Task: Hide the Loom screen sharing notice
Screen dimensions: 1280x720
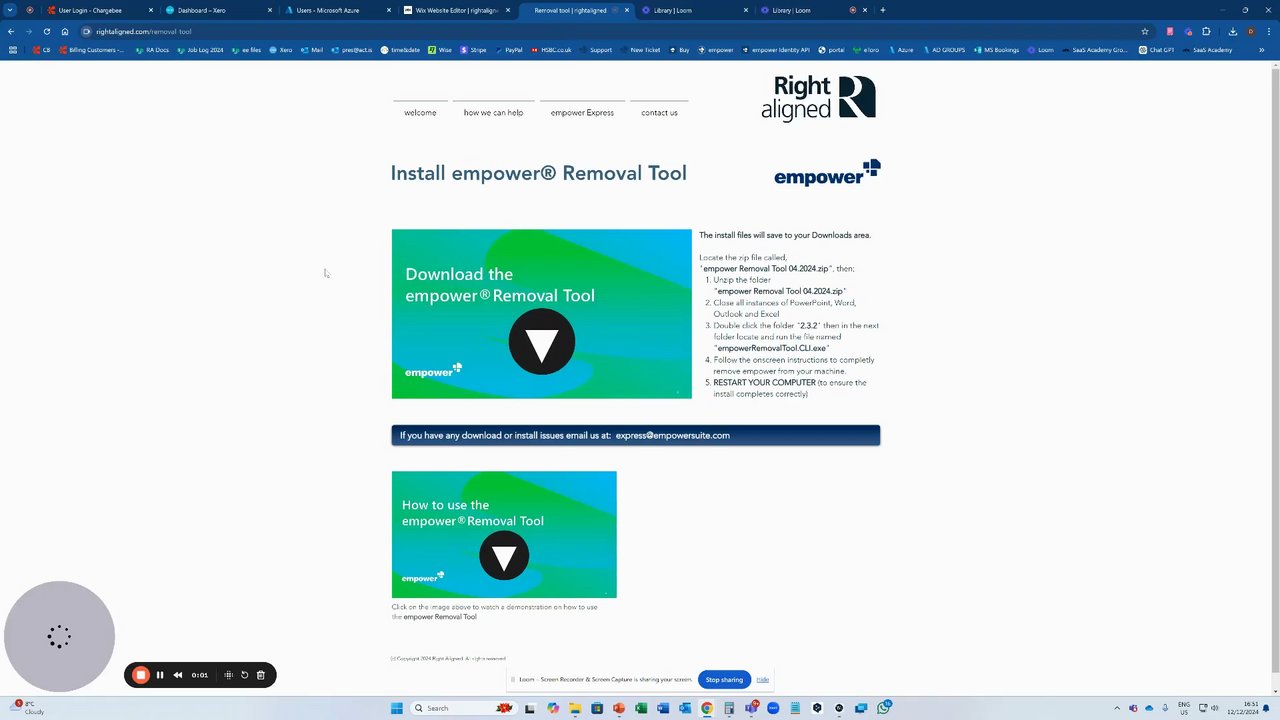Action: (x=763, y=680)
